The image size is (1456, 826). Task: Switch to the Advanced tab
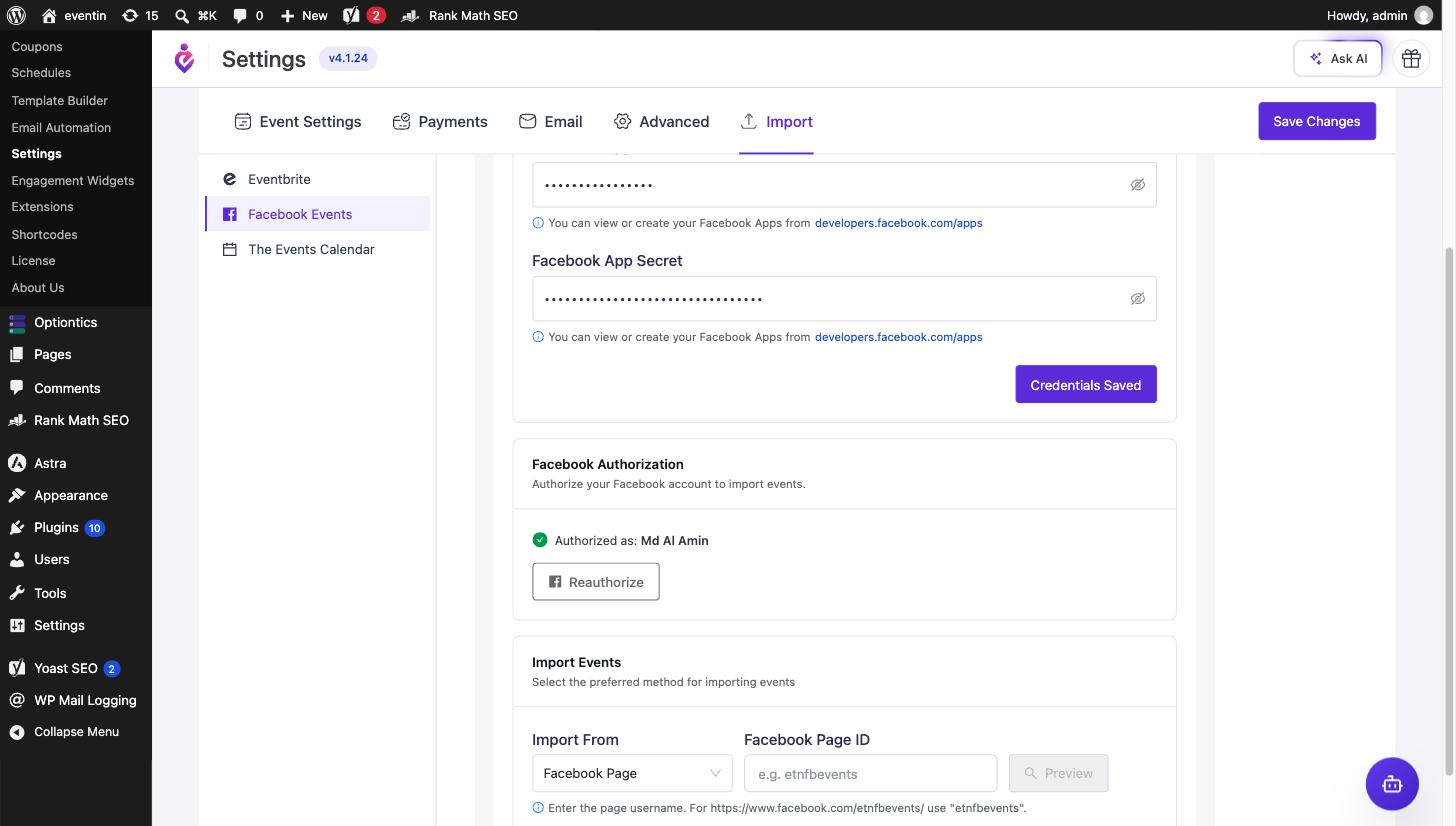click(x=661, y=121)
